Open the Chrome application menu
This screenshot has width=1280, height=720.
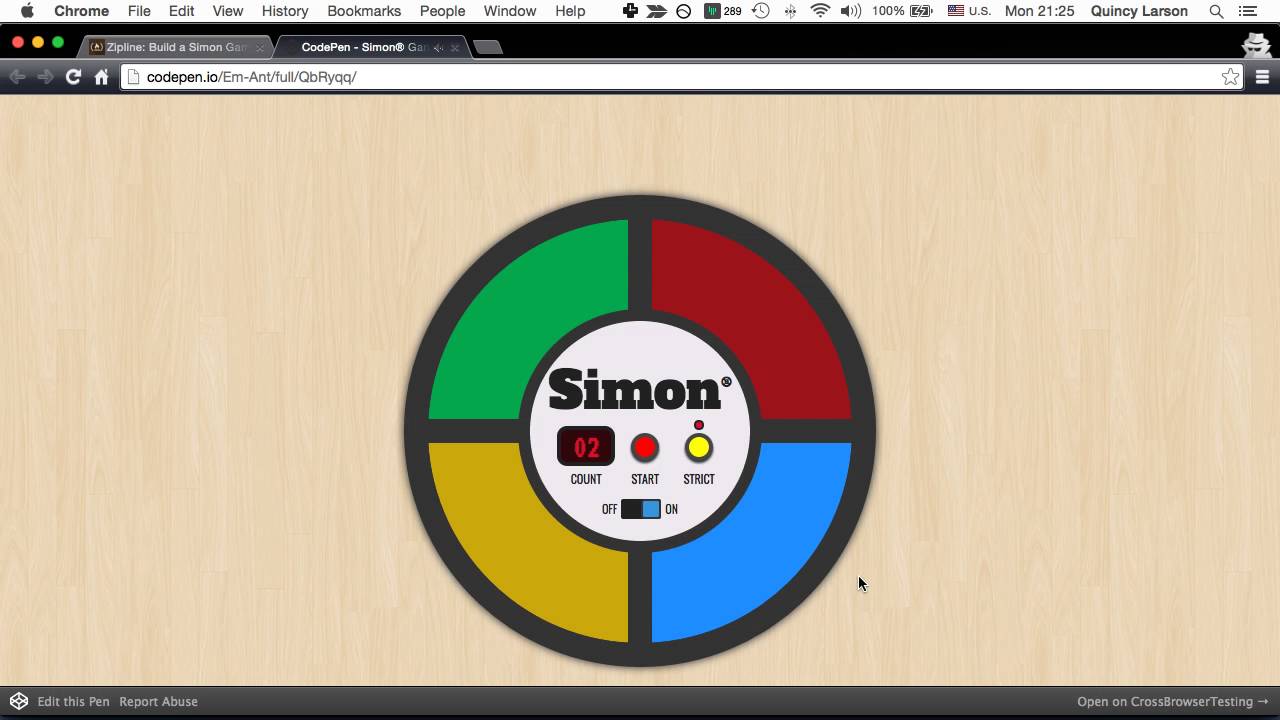click(x=81, y=11)
